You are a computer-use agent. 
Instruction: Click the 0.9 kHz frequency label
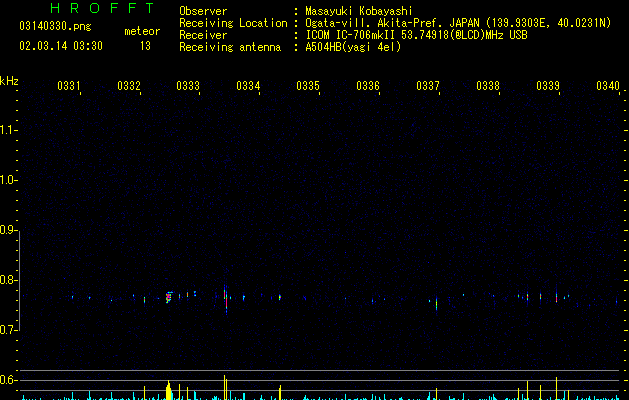[x=8, y=230]
